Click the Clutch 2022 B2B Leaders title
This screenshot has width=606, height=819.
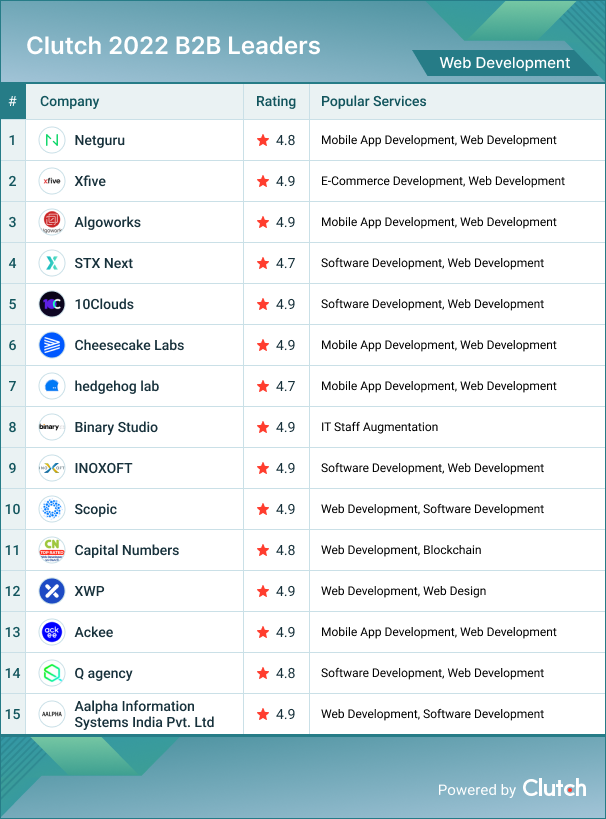coord(173,46)
